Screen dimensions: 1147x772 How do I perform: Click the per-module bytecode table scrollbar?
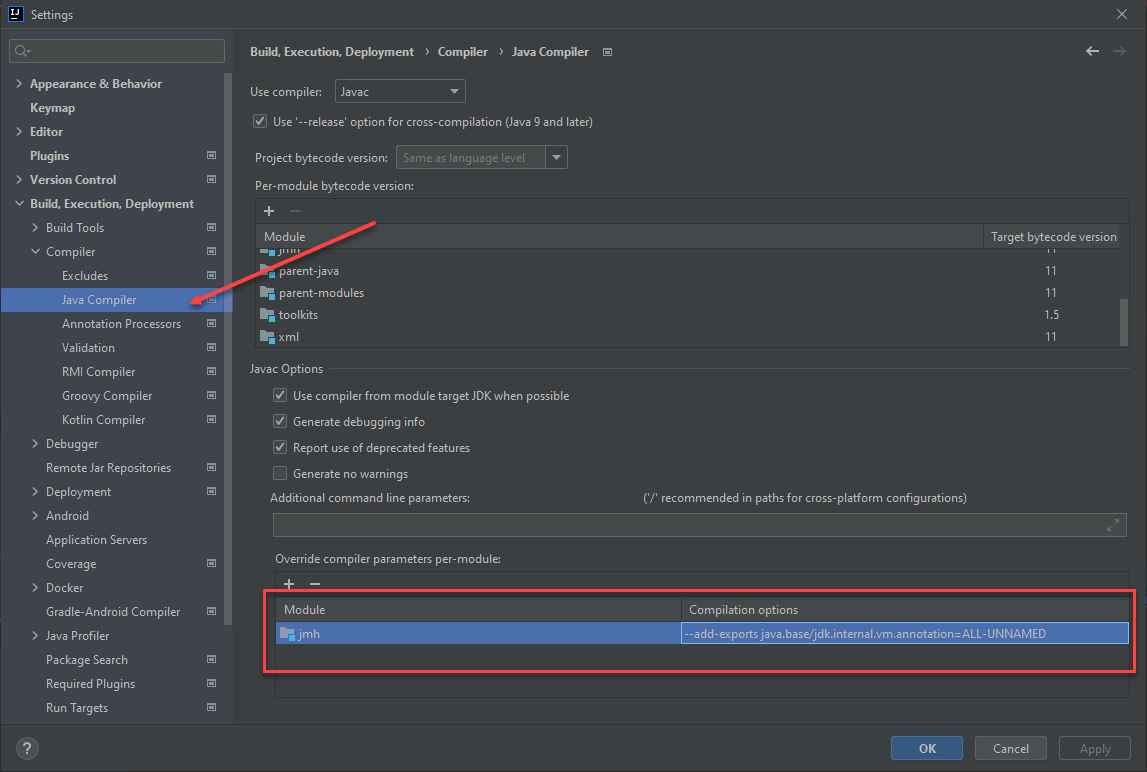pyautogui.click(x=1124, y=321)
